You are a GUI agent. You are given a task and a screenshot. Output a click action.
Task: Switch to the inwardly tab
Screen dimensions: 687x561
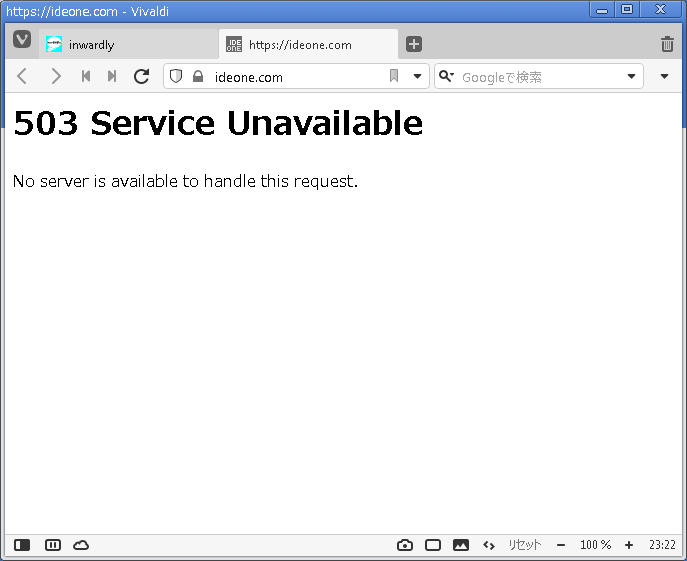click(128, 44)
